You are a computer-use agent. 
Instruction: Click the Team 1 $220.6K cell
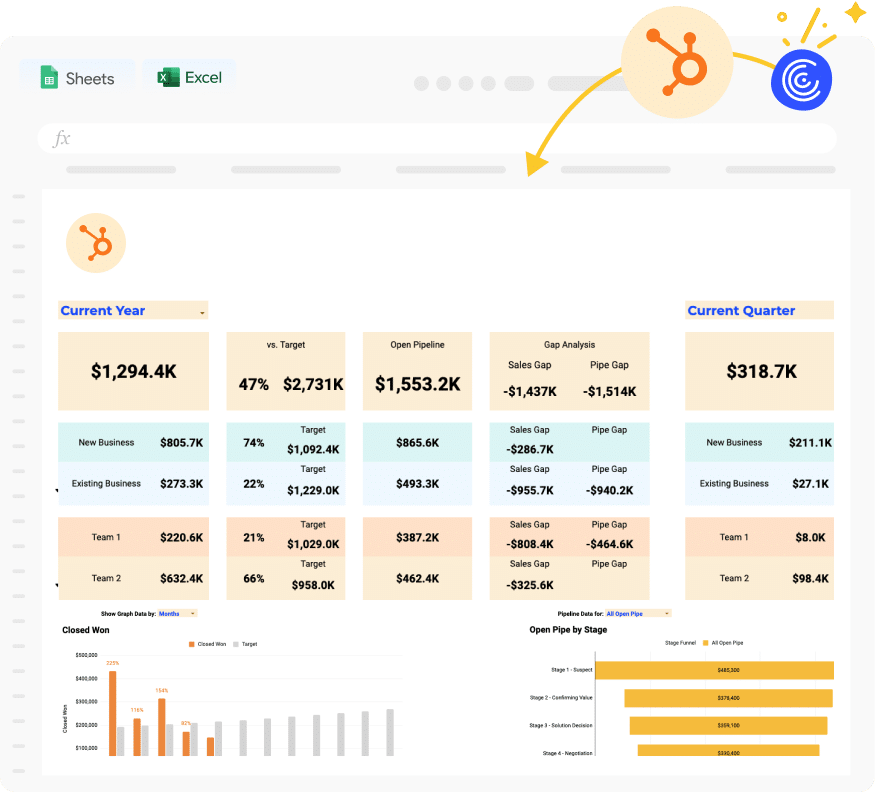(x=133, y=537)
